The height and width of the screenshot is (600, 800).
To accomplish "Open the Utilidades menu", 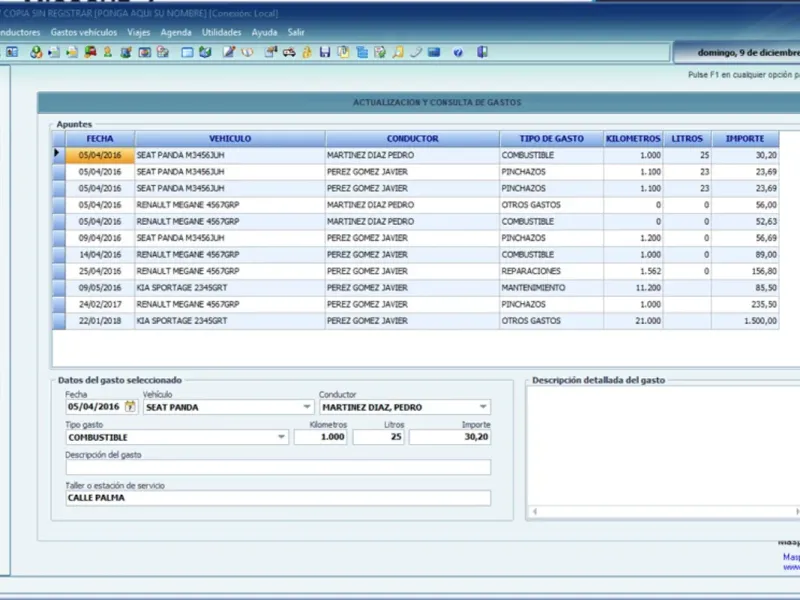I will coord(221,32).
